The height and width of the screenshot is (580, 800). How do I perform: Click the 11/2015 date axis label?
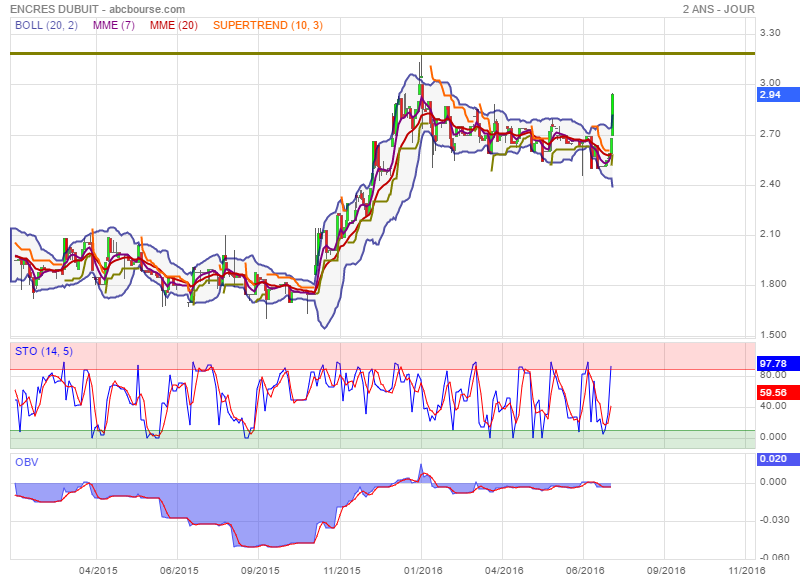click(x=341, y=570)
